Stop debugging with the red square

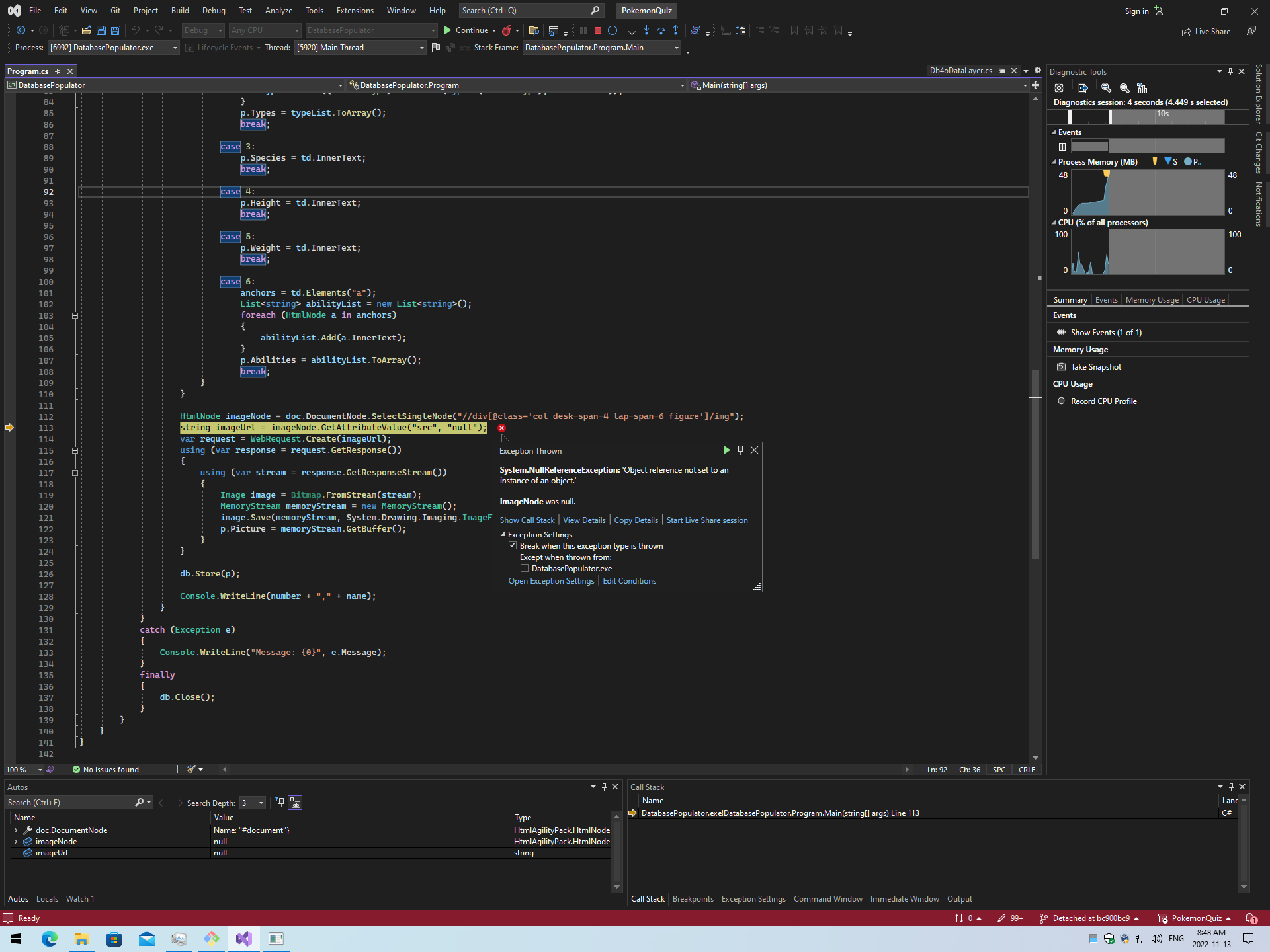click(x=598, y=30)
